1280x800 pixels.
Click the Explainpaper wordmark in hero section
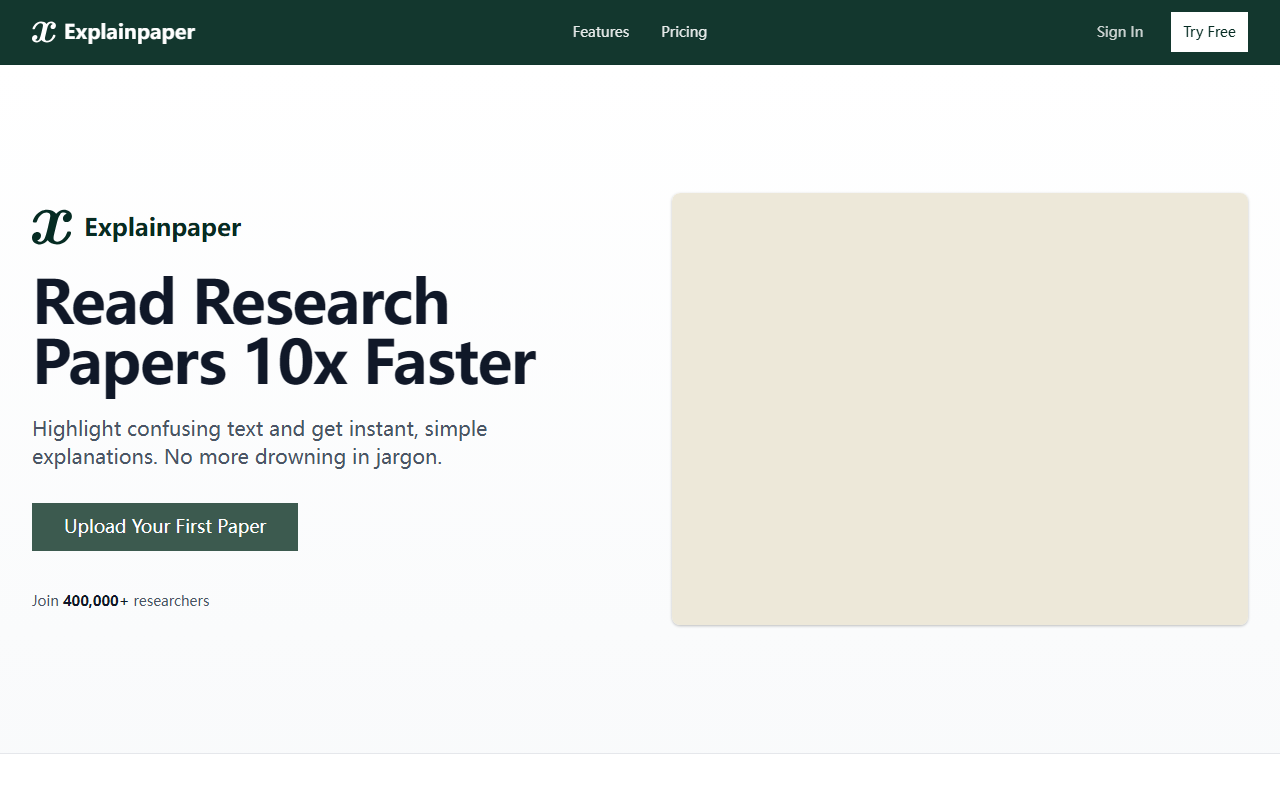pyautogui.click(x=163, y=228)
